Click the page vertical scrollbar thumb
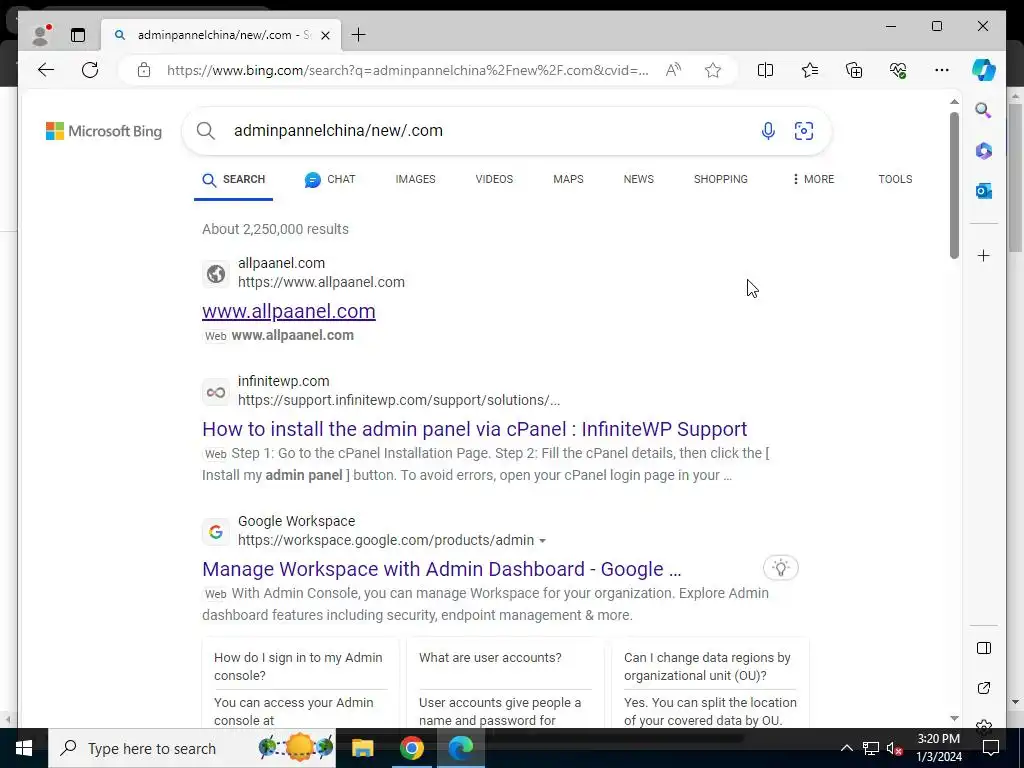 pos(954,185)
